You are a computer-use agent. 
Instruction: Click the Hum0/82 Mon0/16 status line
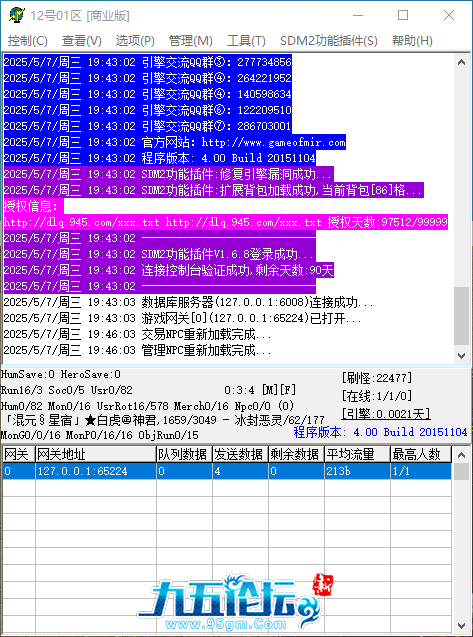pos(147,406)
